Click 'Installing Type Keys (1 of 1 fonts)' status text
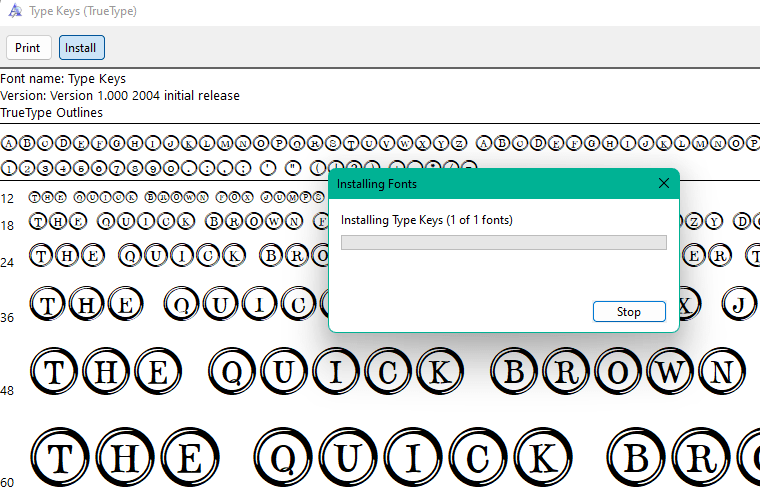 tap(427, 220)
